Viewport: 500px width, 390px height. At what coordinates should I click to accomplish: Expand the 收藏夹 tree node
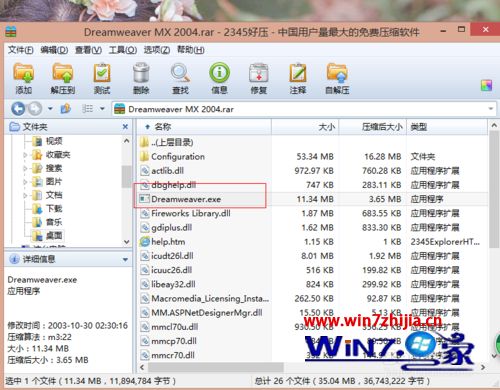point(25,155)
